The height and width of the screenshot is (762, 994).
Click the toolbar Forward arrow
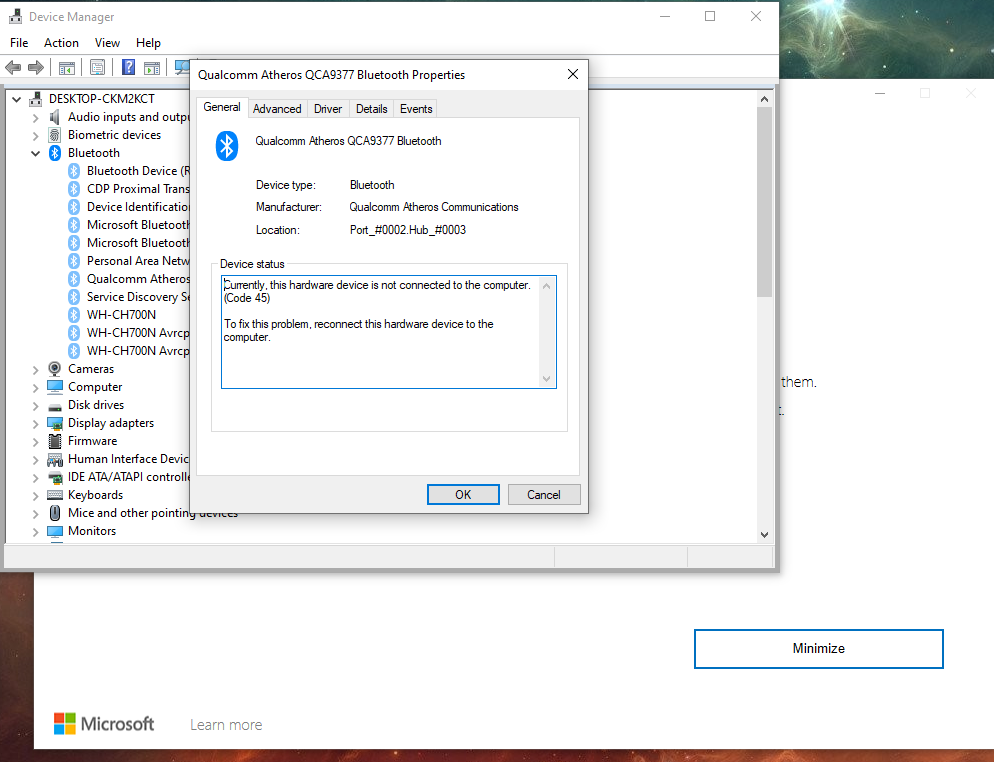36,67
